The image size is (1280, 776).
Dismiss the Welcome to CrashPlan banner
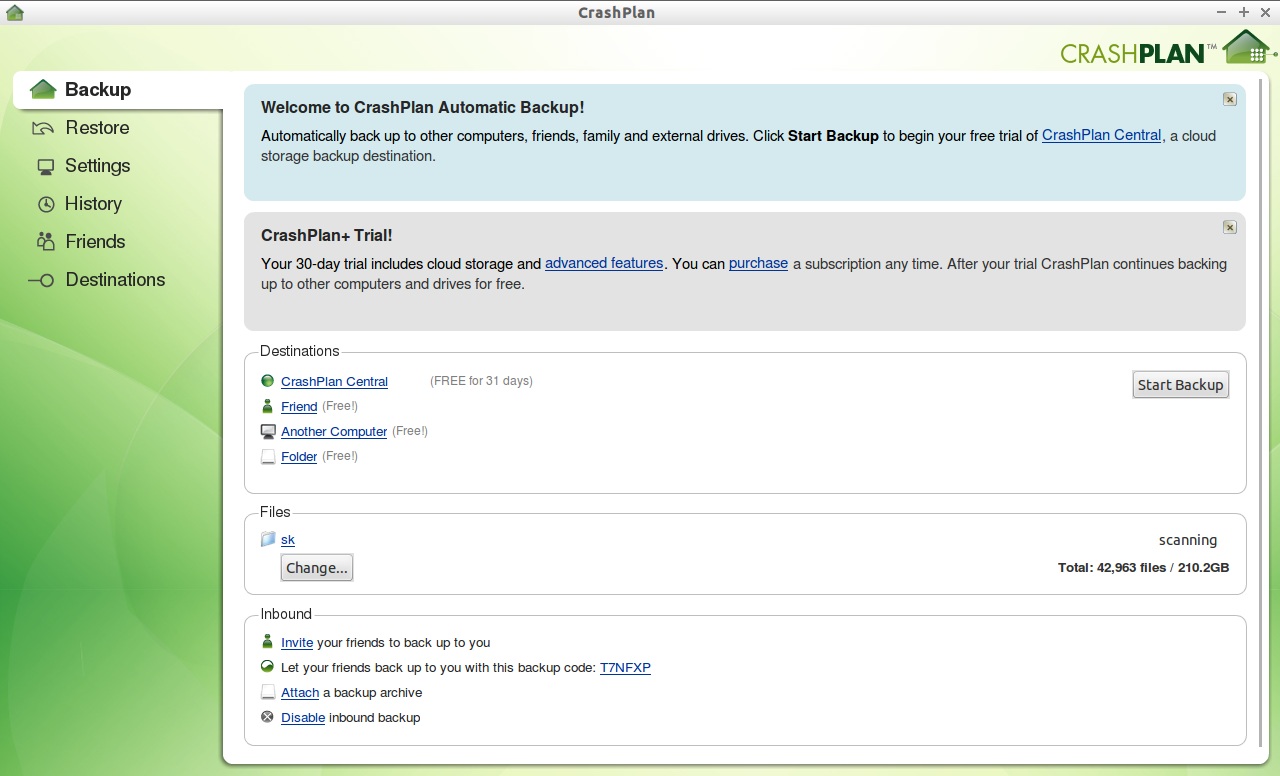pos(1229,99)
